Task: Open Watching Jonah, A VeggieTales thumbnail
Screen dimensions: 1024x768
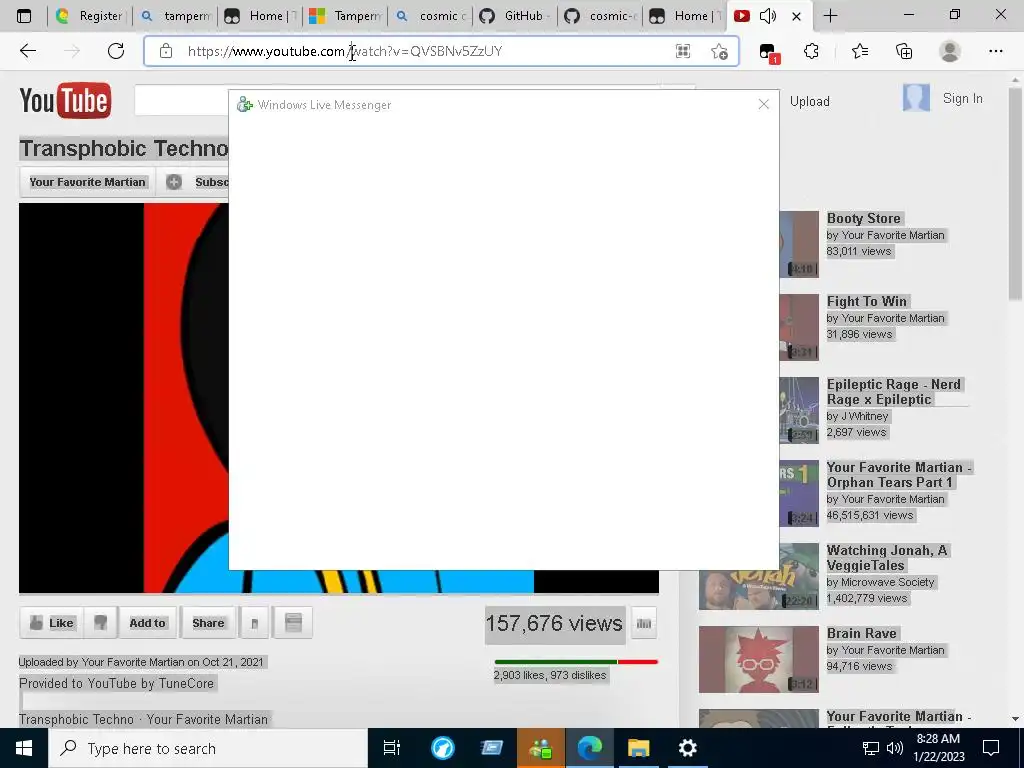Action: (x=758, y=577)
